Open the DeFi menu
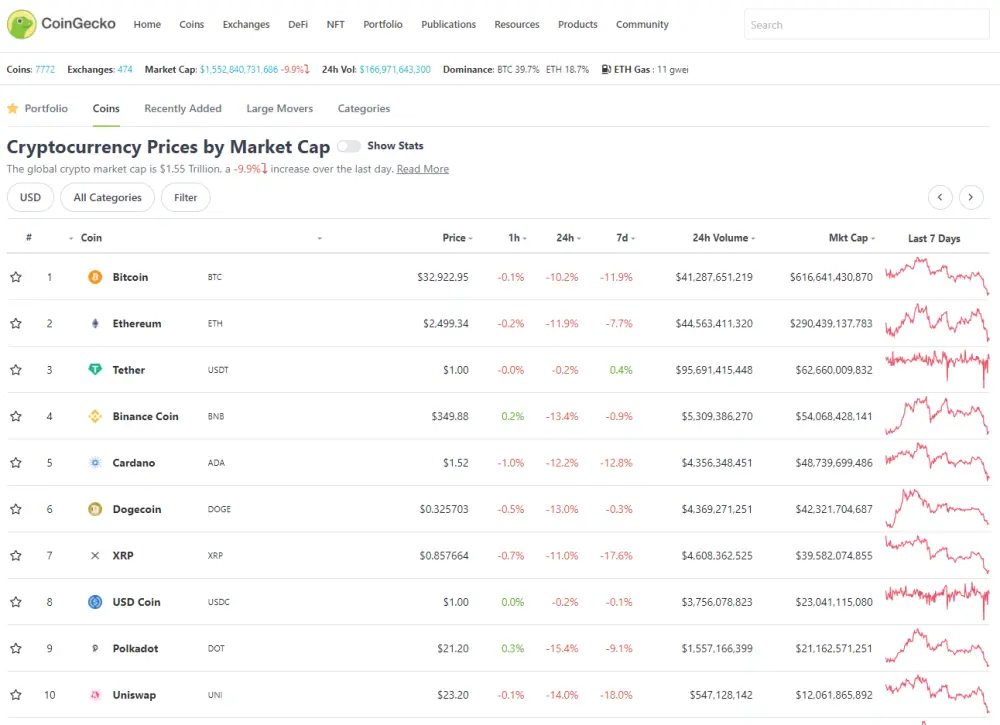 click(298, 24)
